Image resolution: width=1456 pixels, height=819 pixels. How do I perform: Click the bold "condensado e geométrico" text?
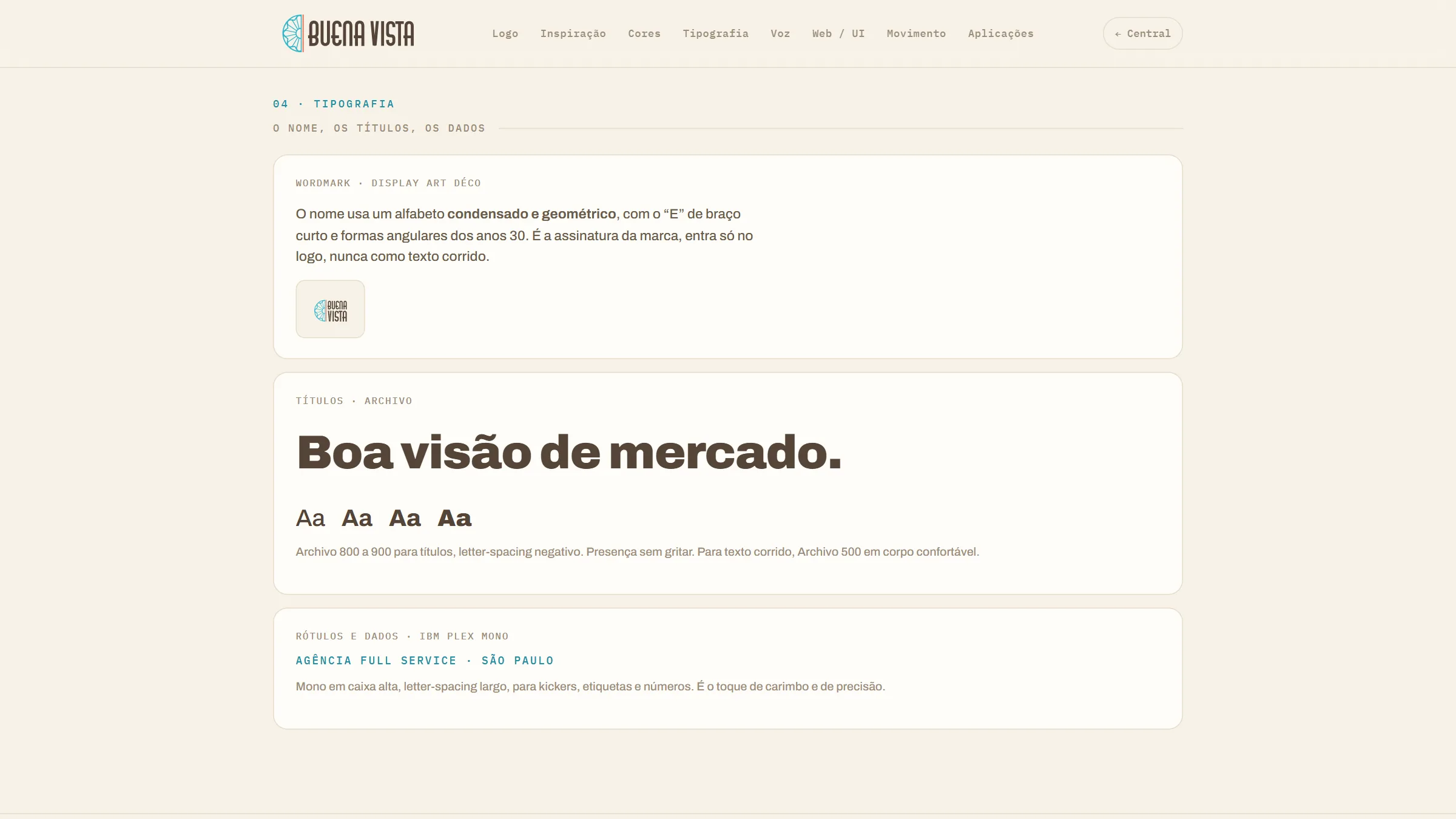click(531, 214)
